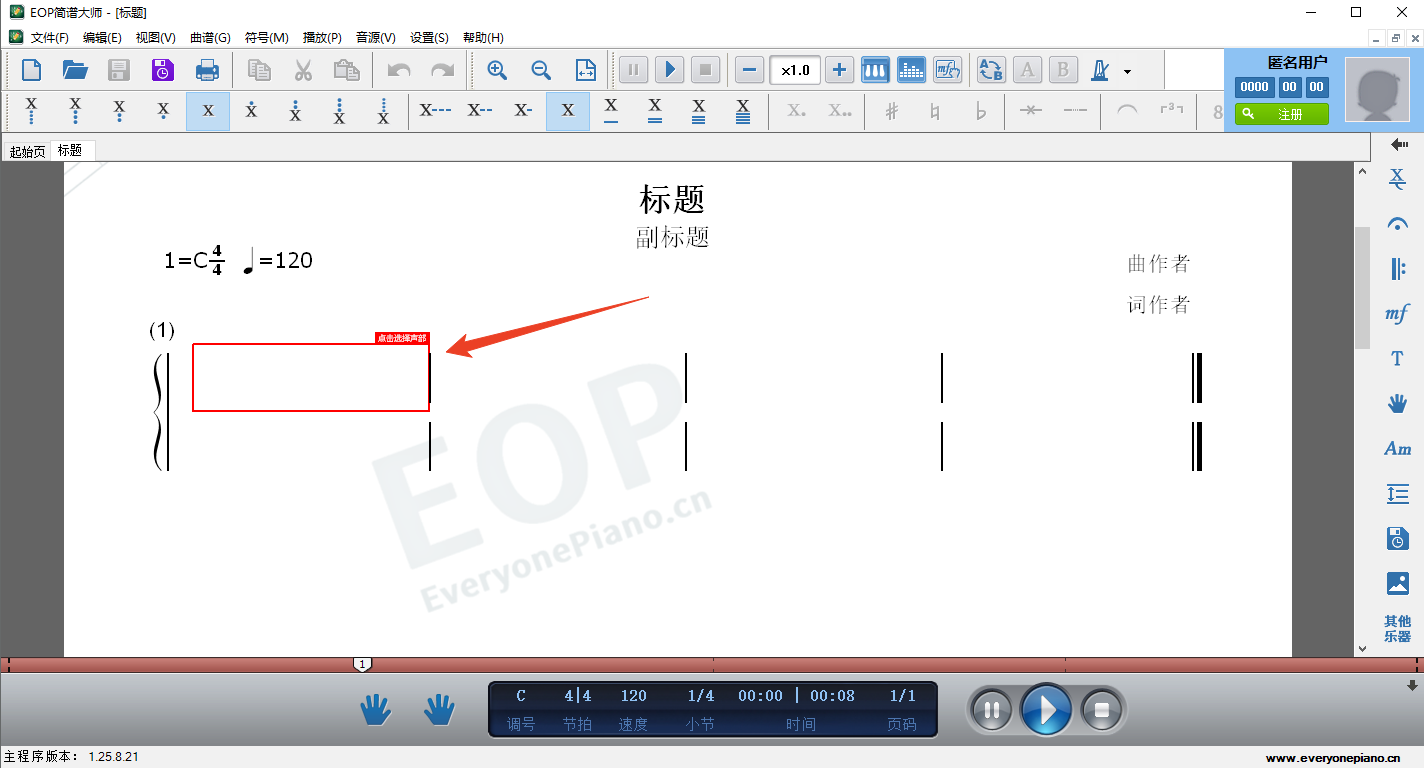This screenshot has width=1424, height=768.
Task: Open the Am chord side panel
Action: (1397, 449)
